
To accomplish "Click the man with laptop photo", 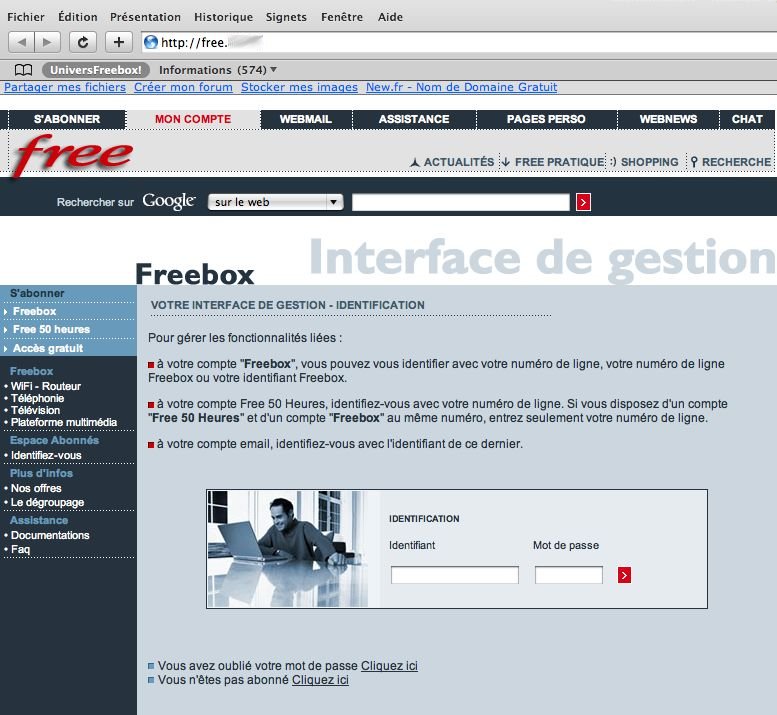I will [x=288, y=549].
